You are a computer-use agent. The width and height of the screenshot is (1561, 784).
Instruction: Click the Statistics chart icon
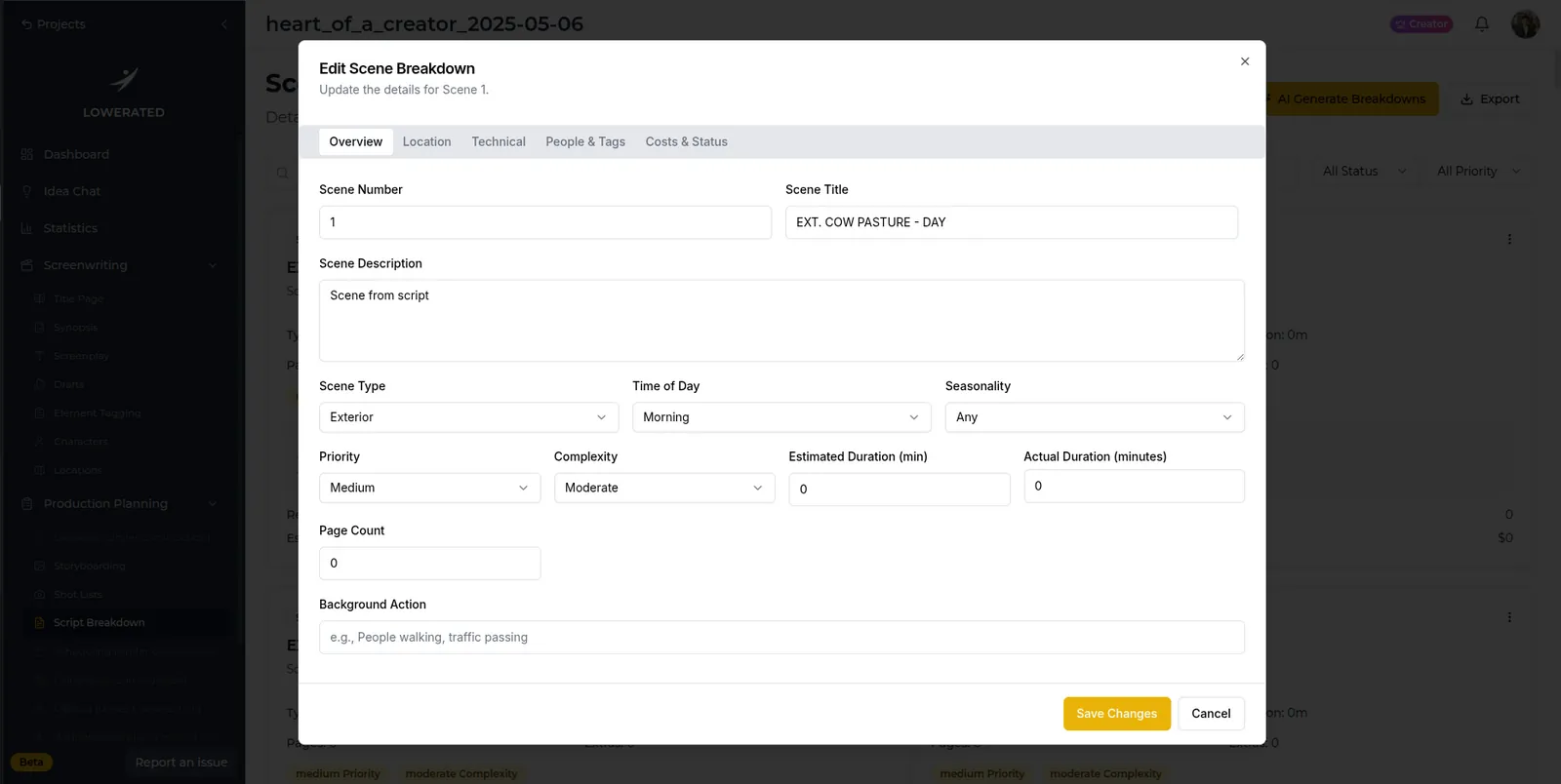[27, 228]
